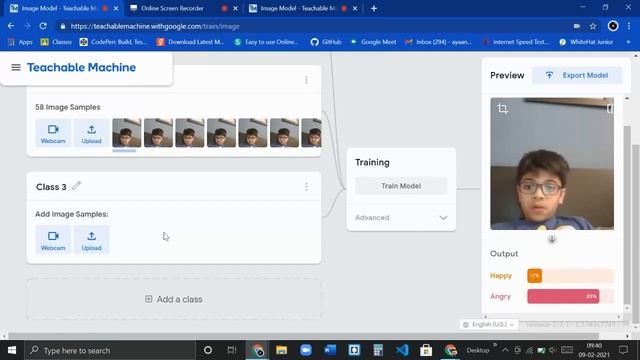Open the notification center icon

[x=623, y=350]
